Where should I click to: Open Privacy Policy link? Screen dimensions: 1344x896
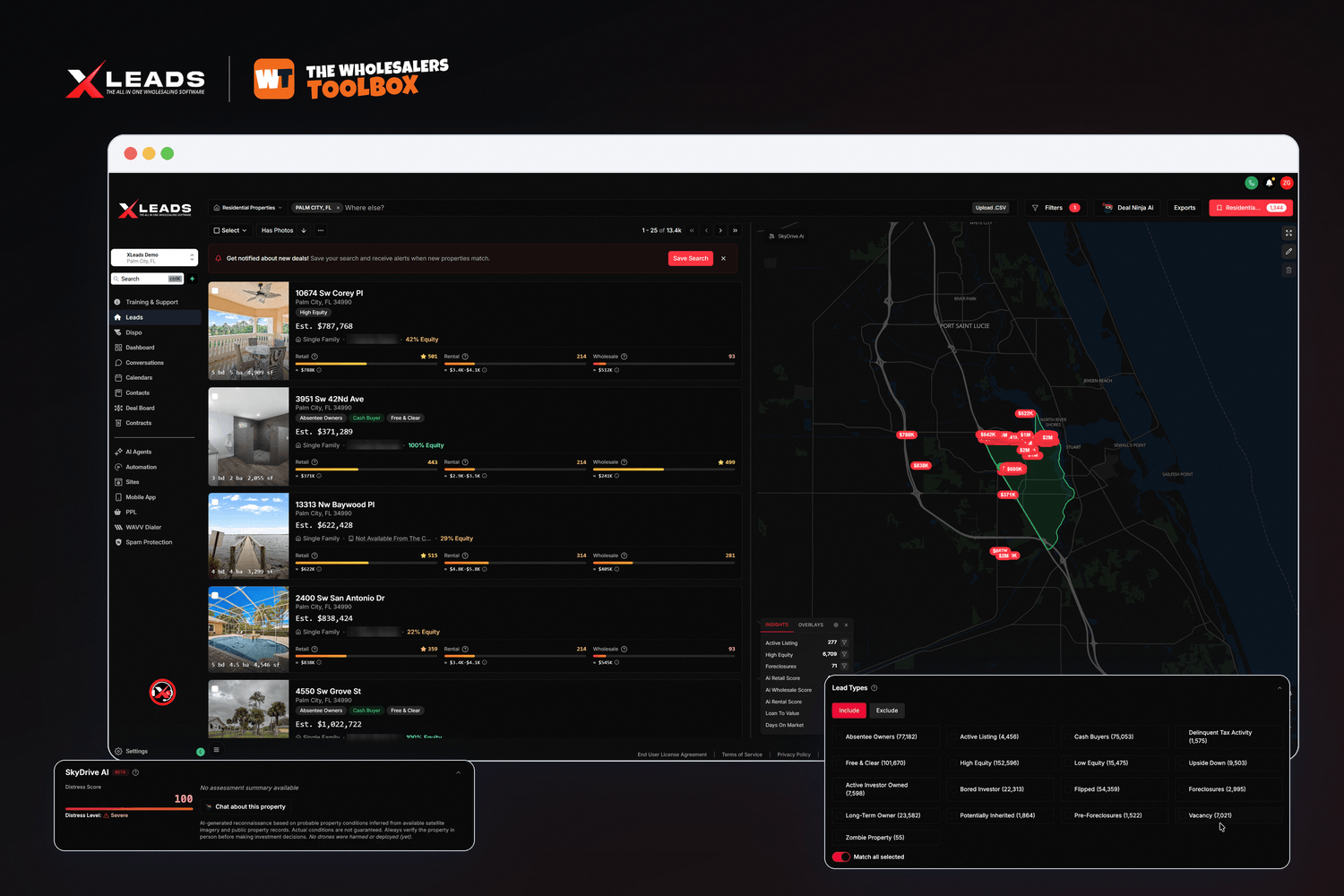pos(794,755)
